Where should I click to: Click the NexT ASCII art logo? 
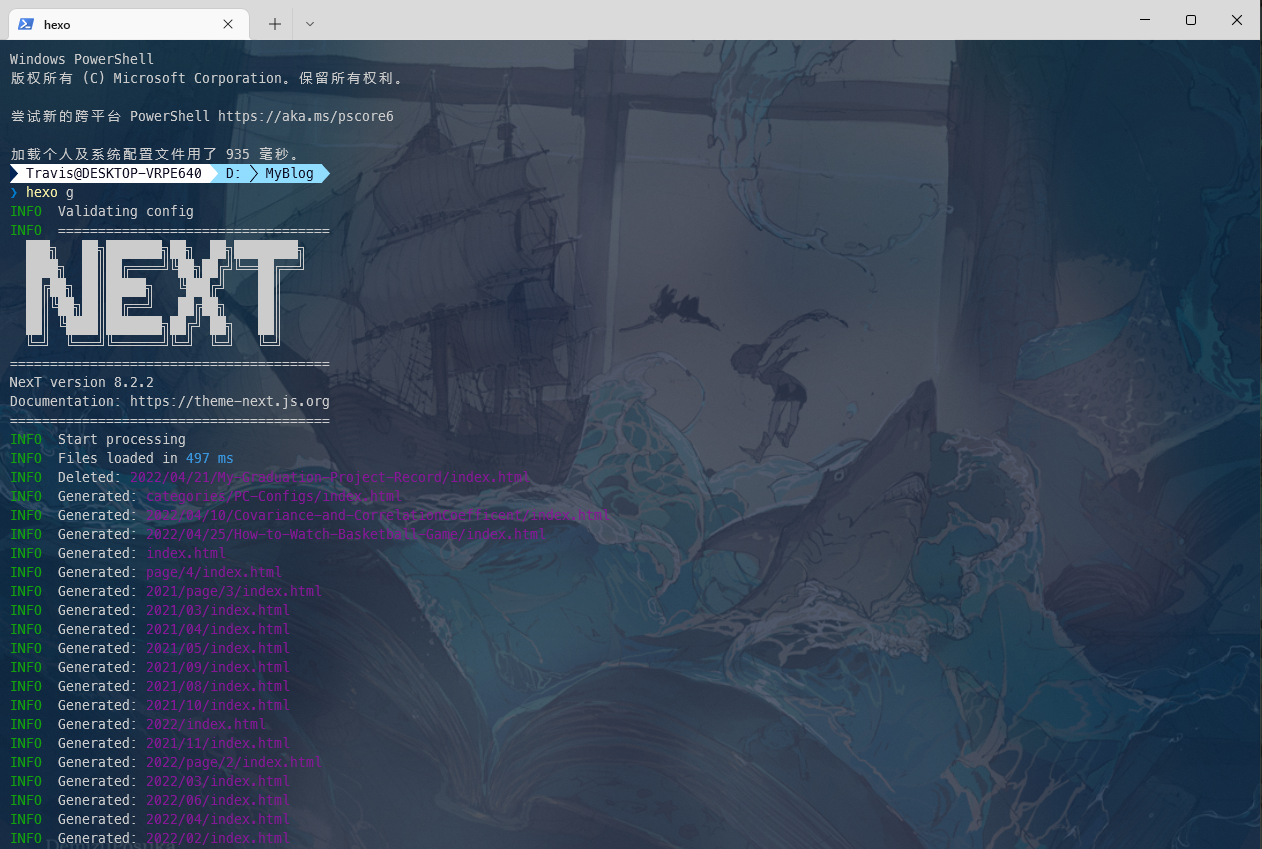point(164,292)
